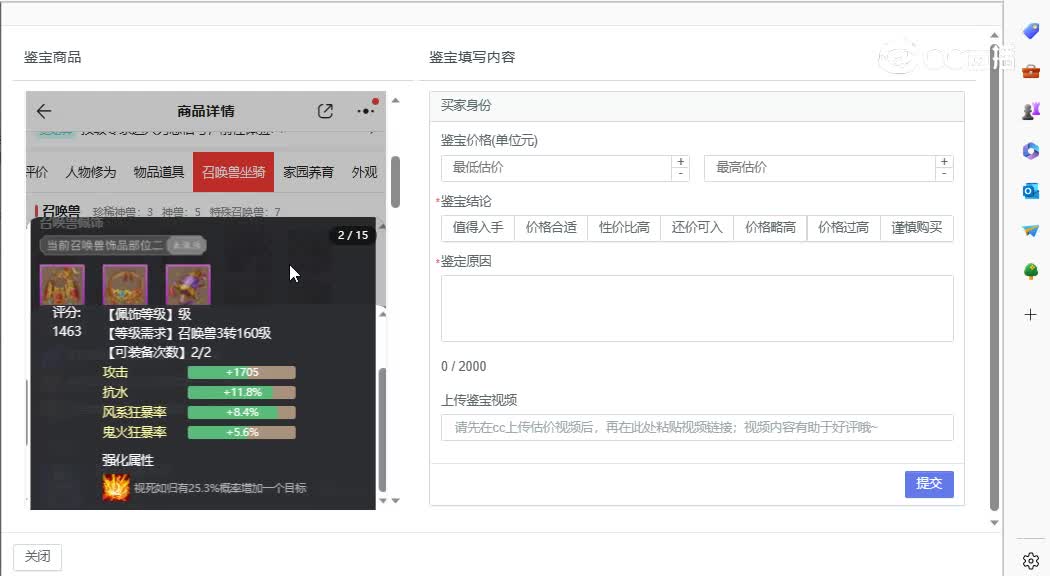
Task: Increase the 最低估价 value with plus stepper
Action: [681, 162]
